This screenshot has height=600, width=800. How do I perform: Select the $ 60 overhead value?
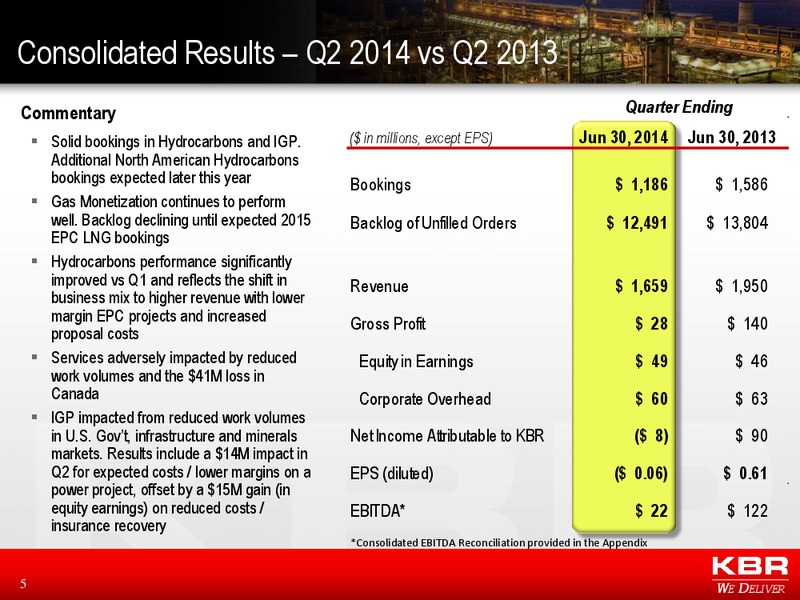coord(652,398)
